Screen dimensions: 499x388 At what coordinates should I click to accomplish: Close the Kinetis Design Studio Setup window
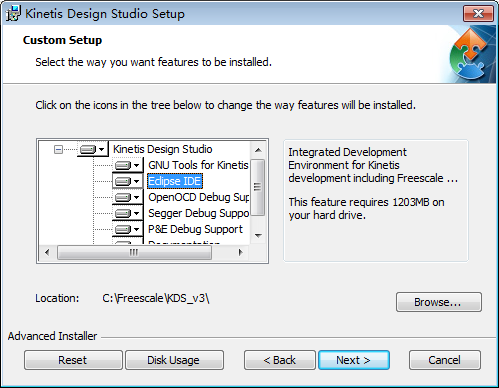coord(478,13)
